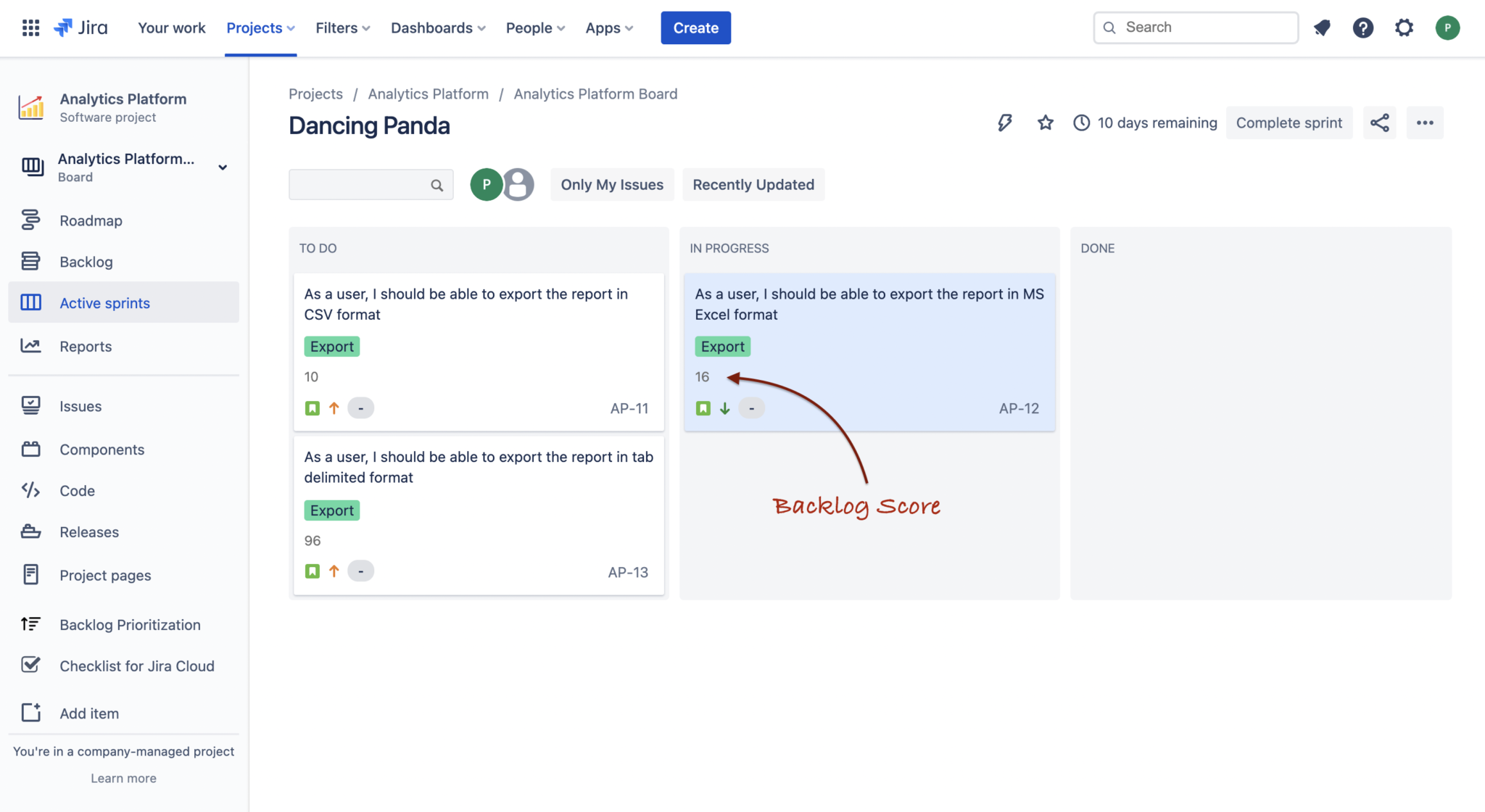The width and height of the screenshot is (1485, 812).
Task: Click green Export label on AP-13 card
Action: (331, 510)
